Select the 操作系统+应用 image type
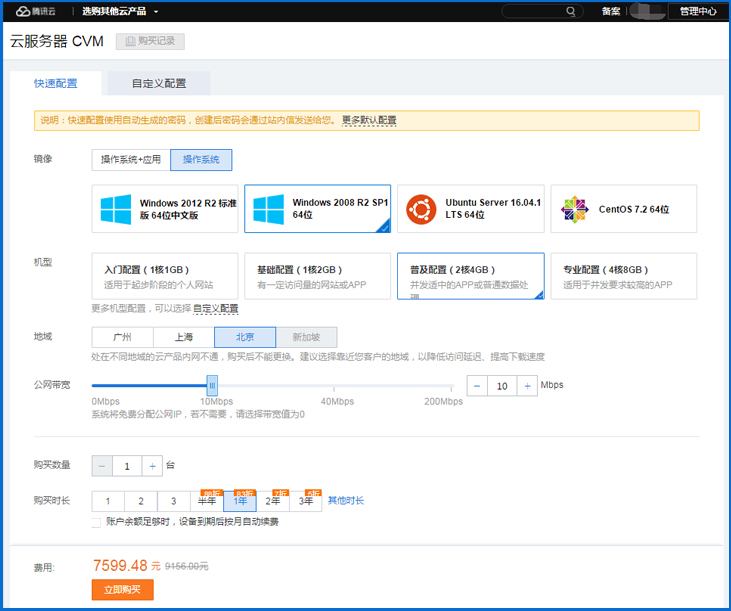This screenshot has width=731, height=611. [131, 160]
